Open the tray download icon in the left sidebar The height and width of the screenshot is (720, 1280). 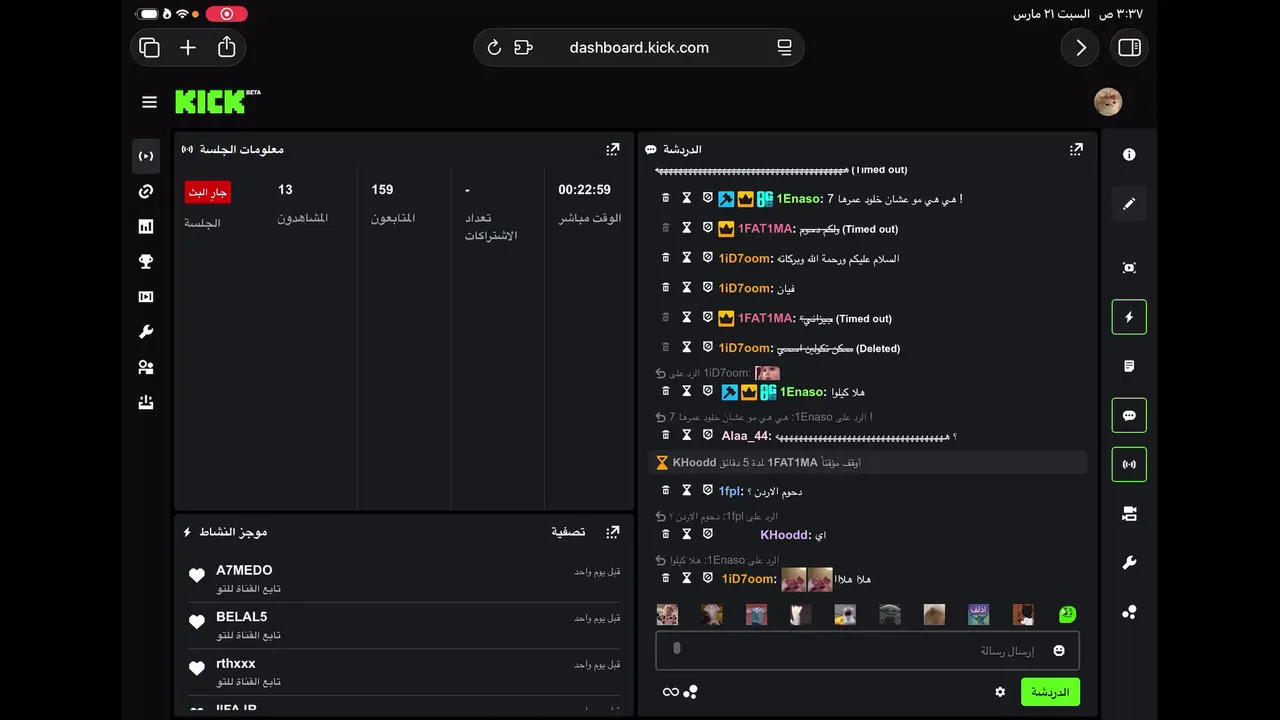pyautogui.click(x=146, y=403)
